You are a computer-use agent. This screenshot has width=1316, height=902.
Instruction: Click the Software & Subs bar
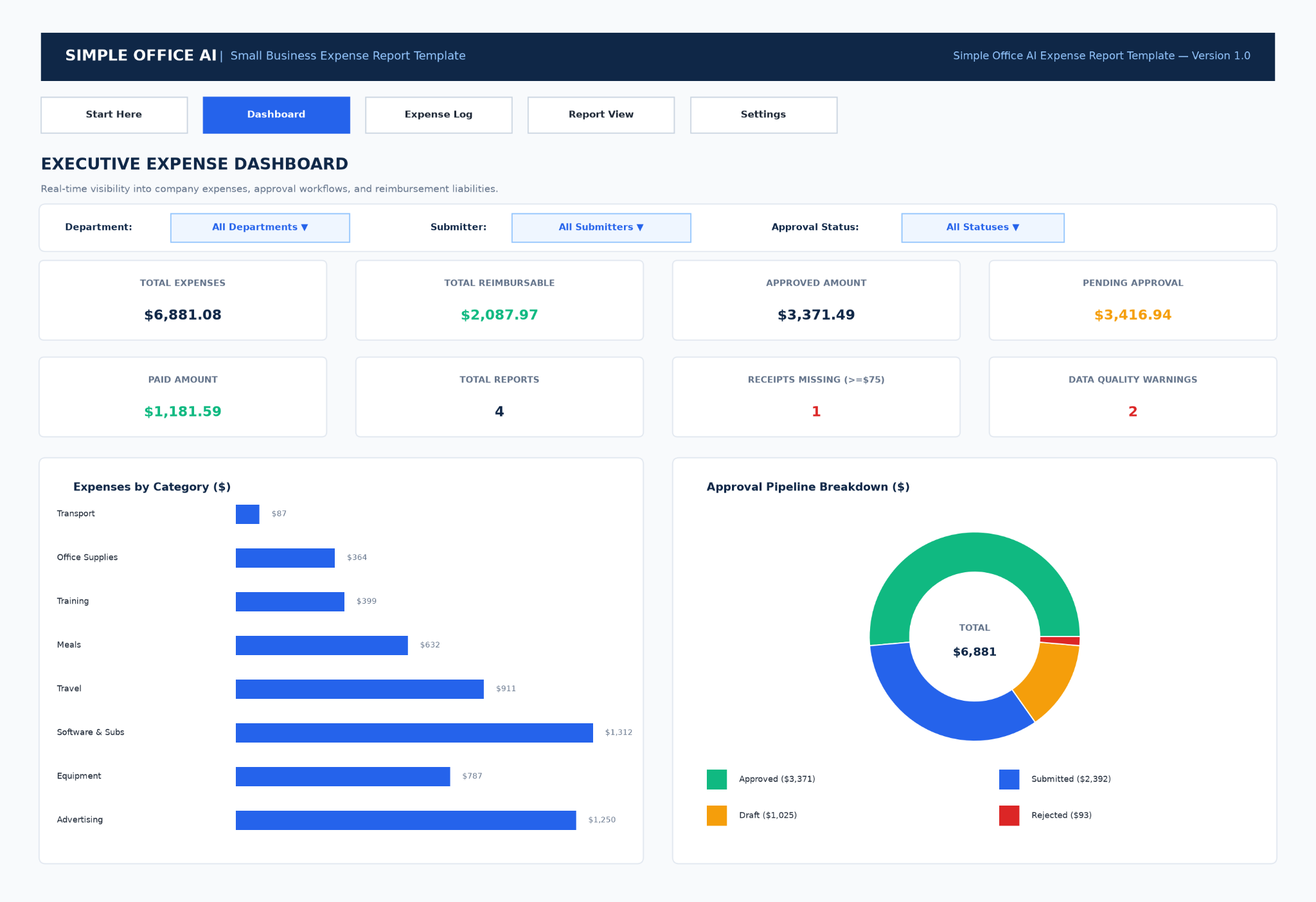414,733
